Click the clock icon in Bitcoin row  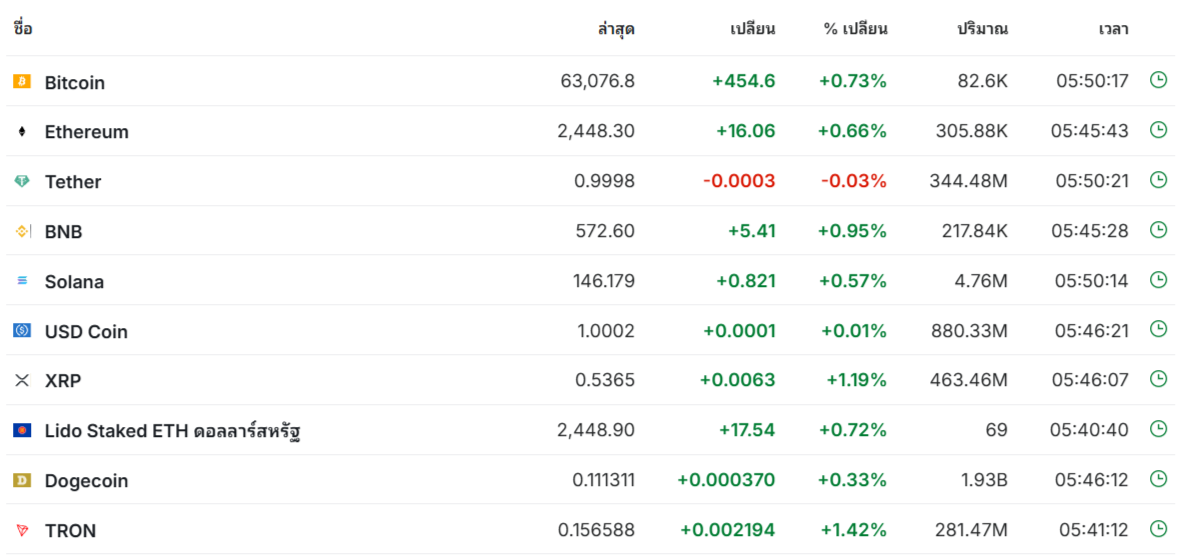pyautogui.click(x=1158, y=79)
